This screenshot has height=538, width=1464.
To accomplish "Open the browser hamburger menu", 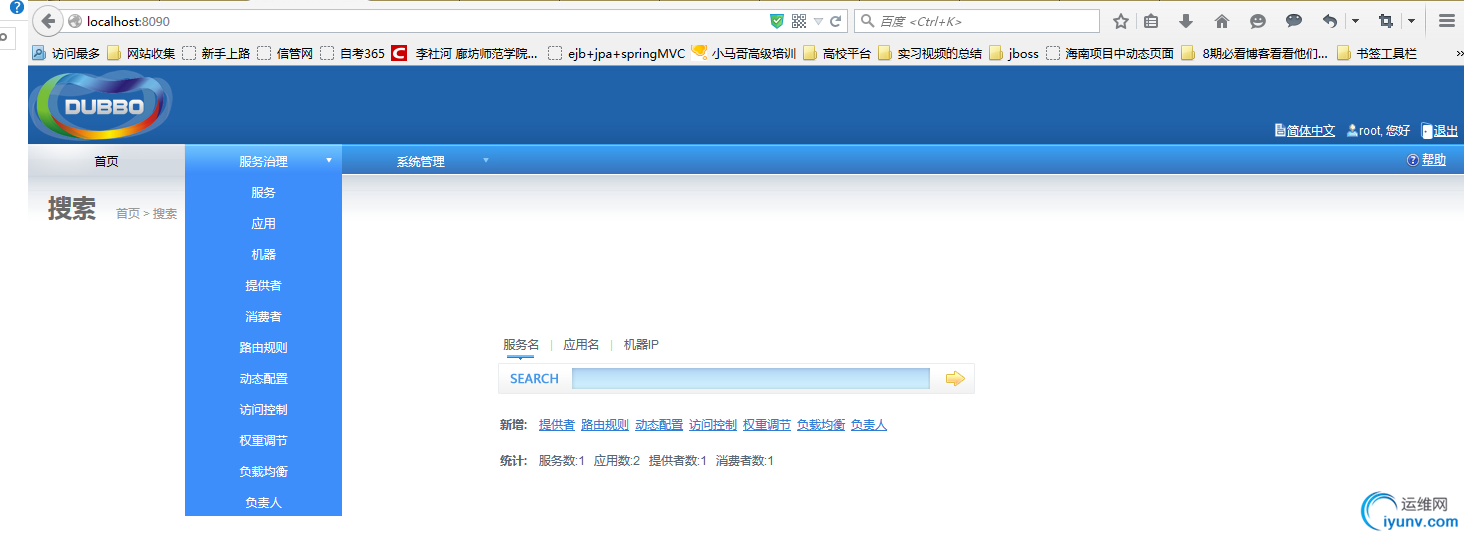I will (1446, 21).
